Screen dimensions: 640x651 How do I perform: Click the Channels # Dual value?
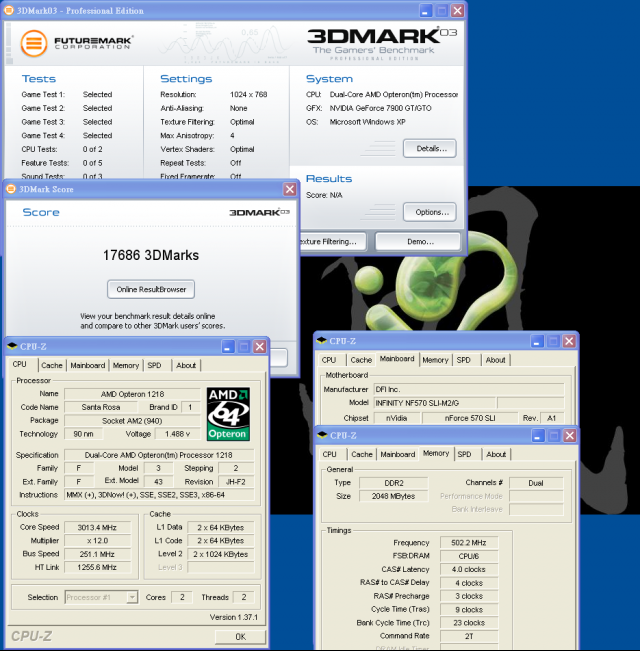[536, 483]
